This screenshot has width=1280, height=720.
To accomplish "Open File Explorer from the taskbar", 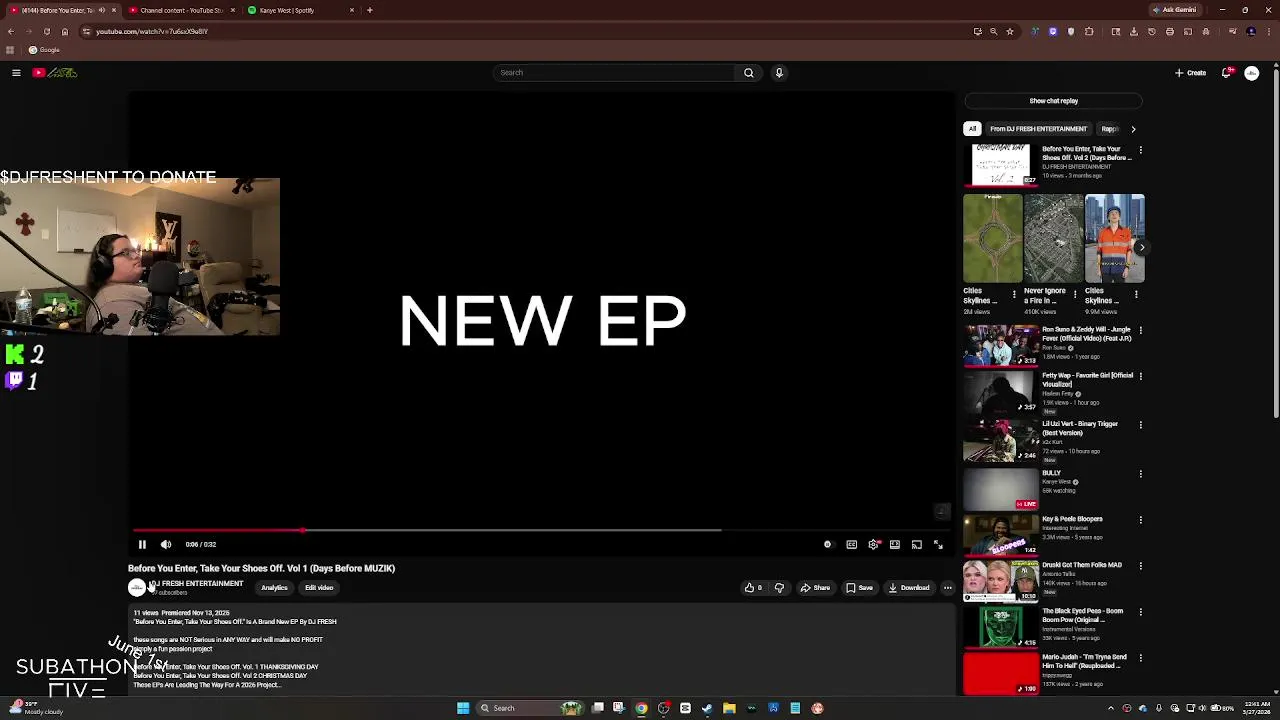I will coord(729,709).
